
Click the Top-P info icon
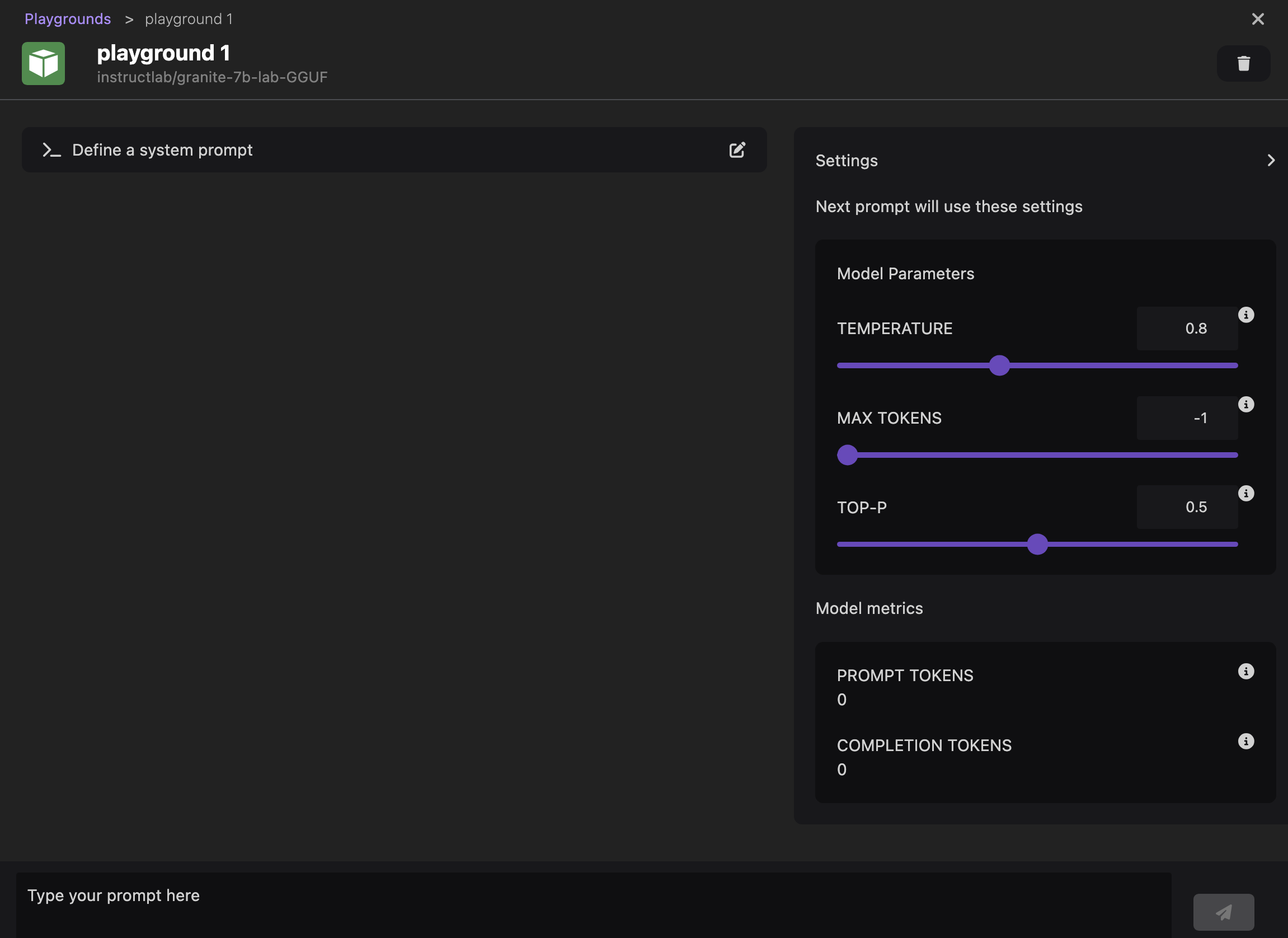(x=1246, y=493)
